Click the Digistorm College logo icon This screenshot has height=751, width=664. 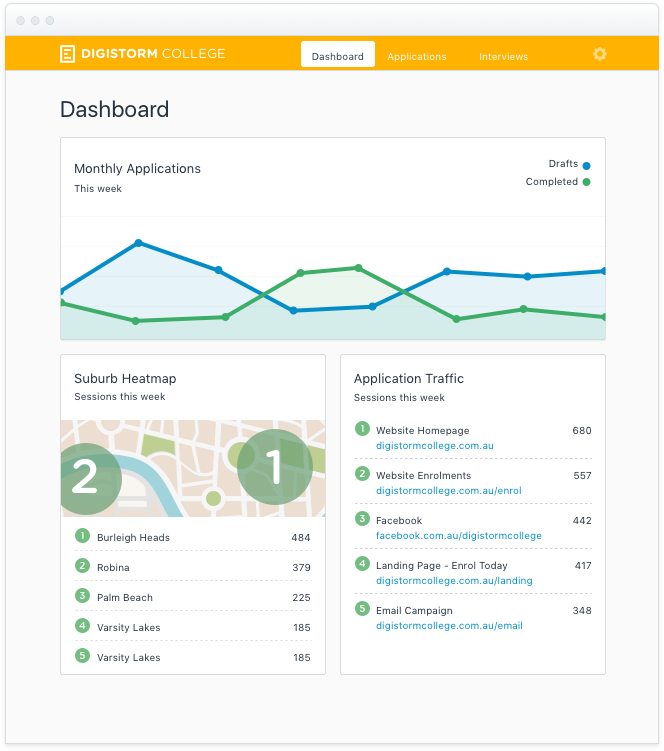tap(67, 54)
